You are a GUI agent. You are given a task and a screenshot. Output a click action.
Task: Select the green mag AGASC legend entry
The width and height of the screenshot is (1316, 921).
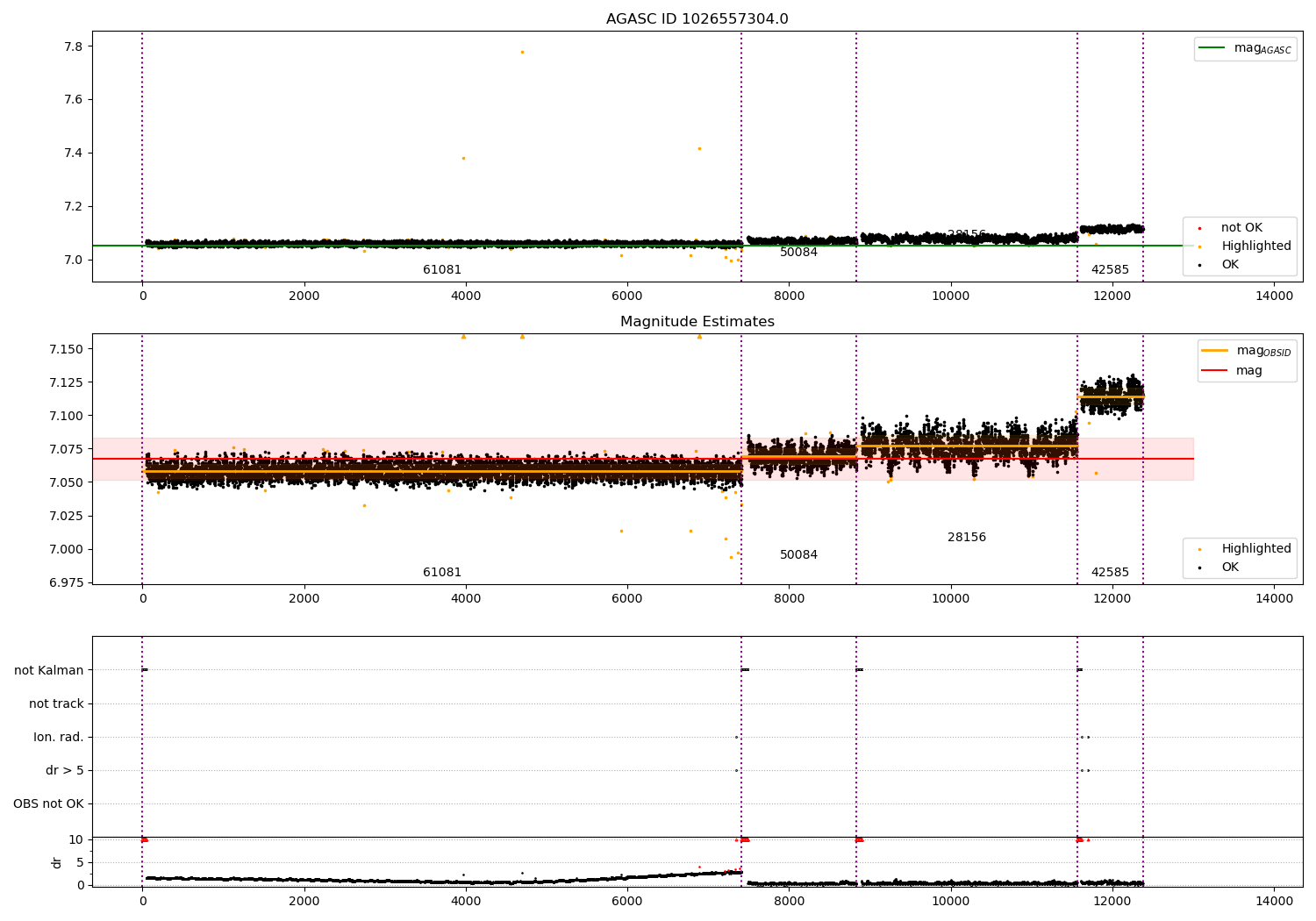pos(1245,48)
